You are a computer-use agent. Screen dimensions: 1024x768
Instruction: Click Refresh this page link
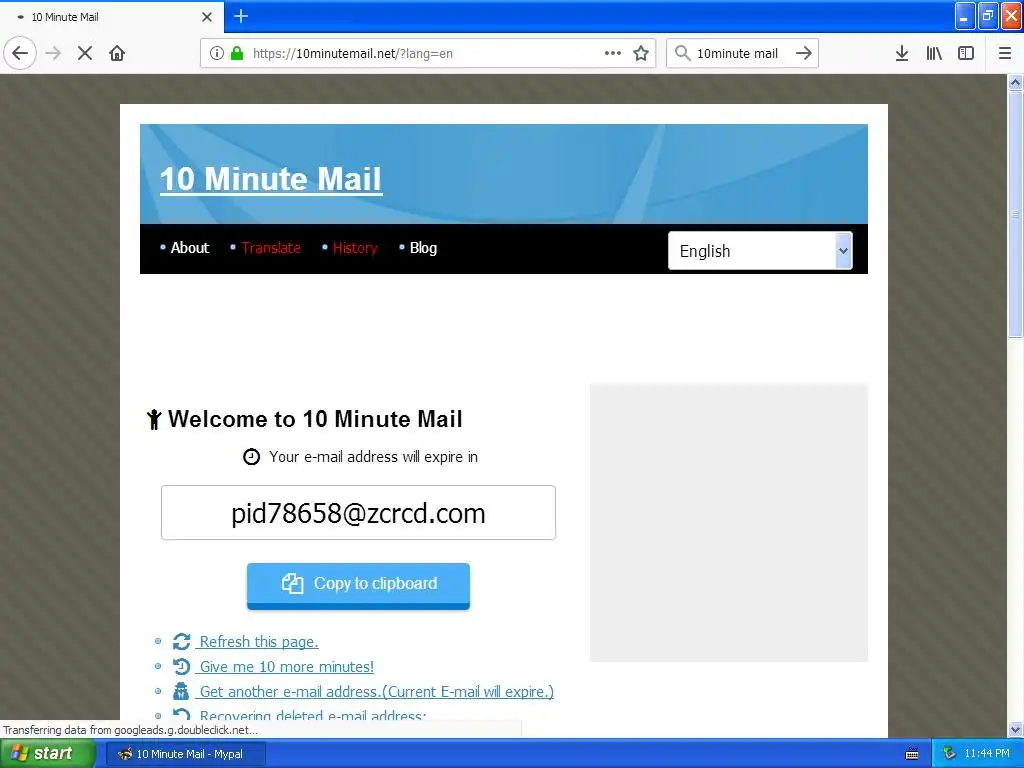(259, 642)
